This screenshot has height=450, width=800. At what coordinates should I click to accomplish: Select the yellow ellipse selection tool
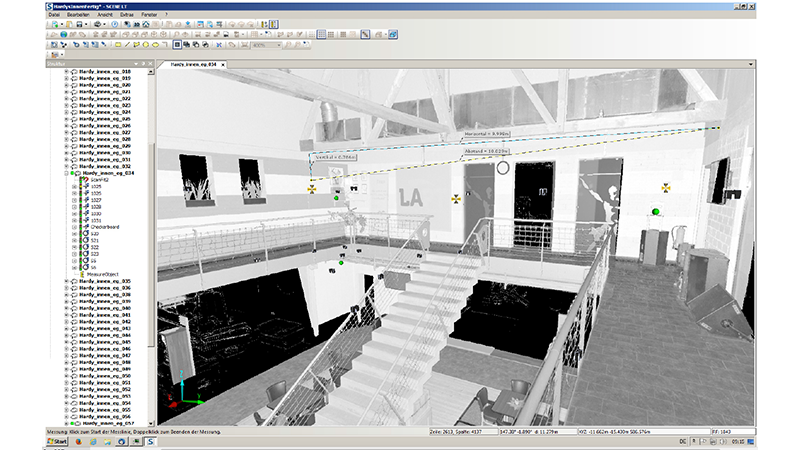pos(156,45)
